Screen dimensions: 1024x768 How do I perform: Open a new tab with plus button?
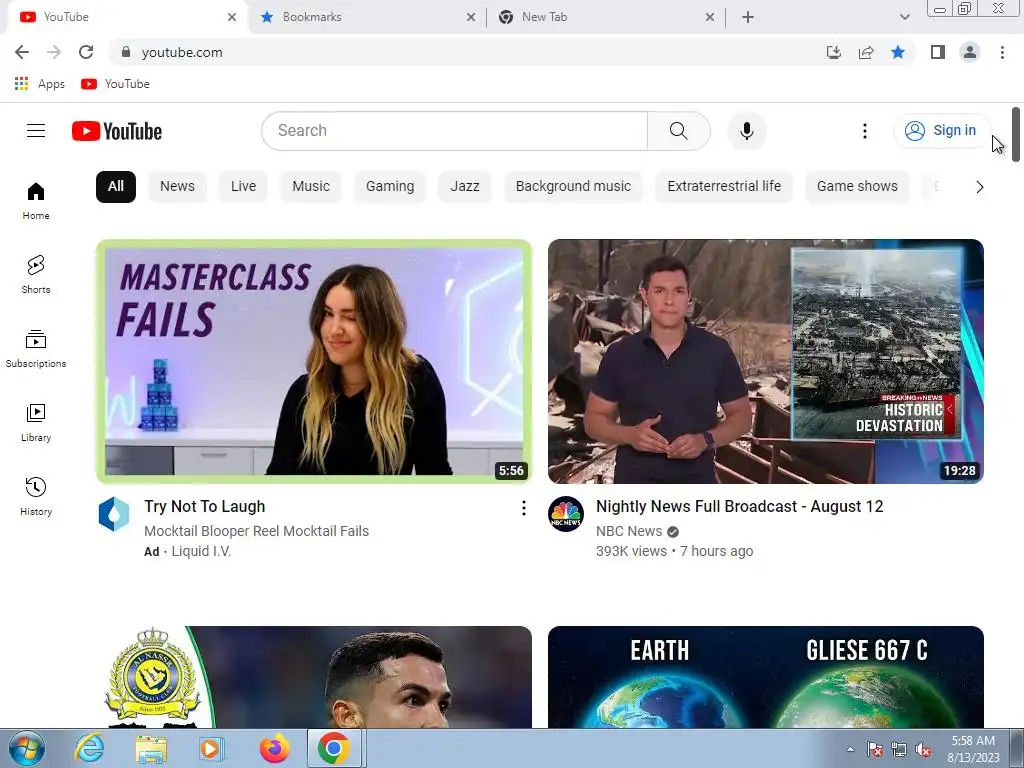(x=748, y=17)
